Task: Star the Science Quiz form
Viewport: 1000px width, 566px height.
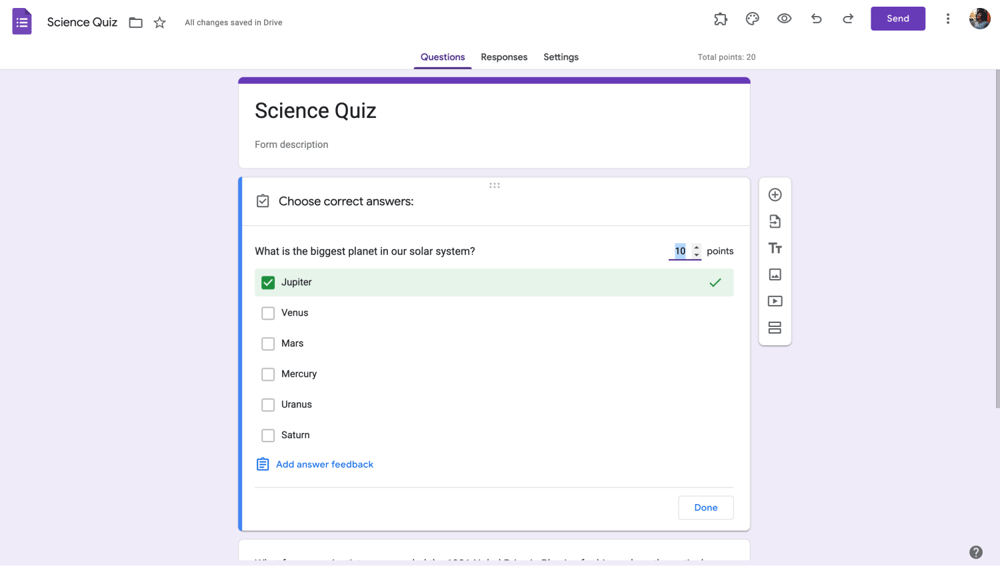Action: (160, 22)
